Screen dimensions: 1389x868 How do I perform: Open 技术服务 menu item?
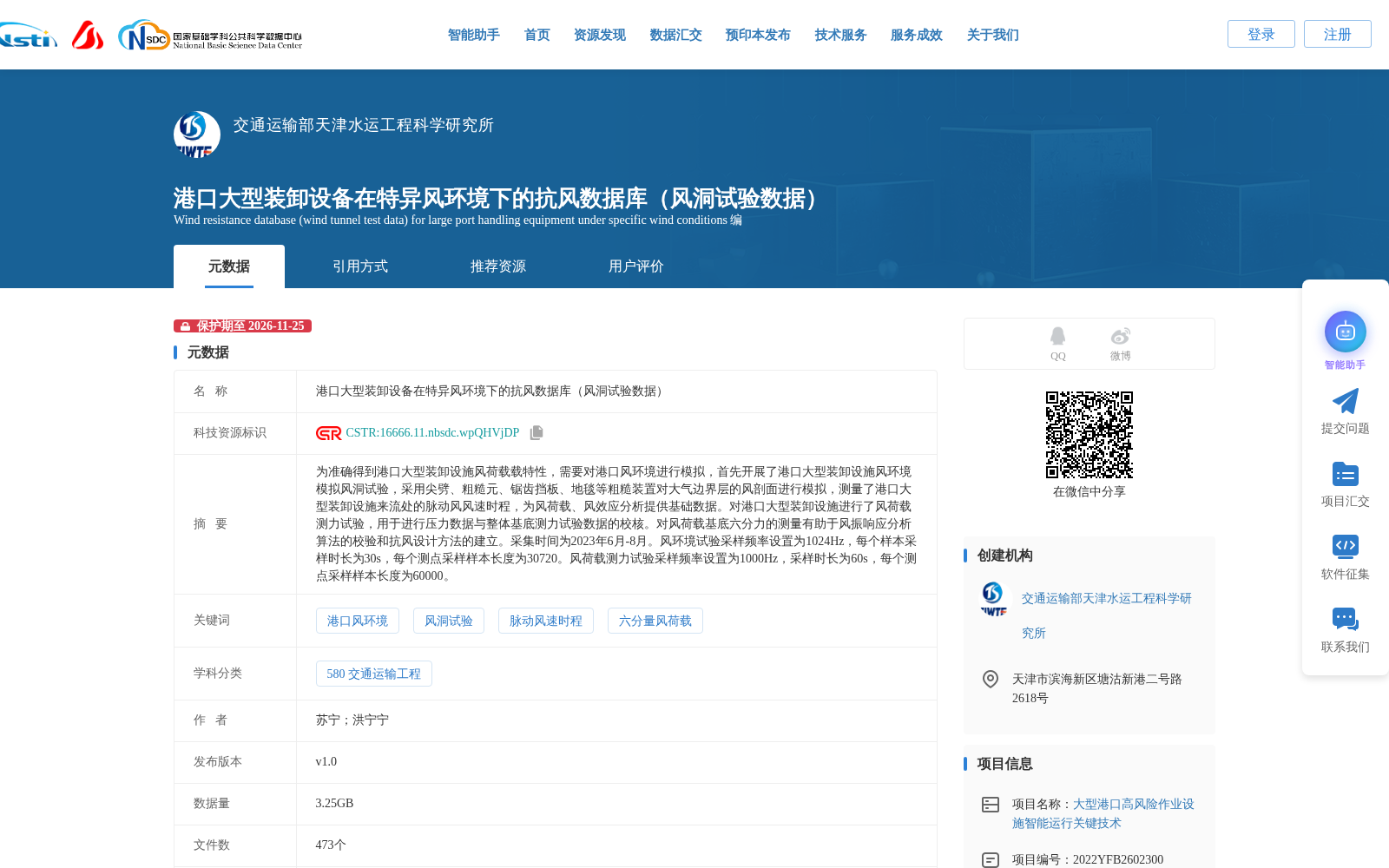(840, 35)
